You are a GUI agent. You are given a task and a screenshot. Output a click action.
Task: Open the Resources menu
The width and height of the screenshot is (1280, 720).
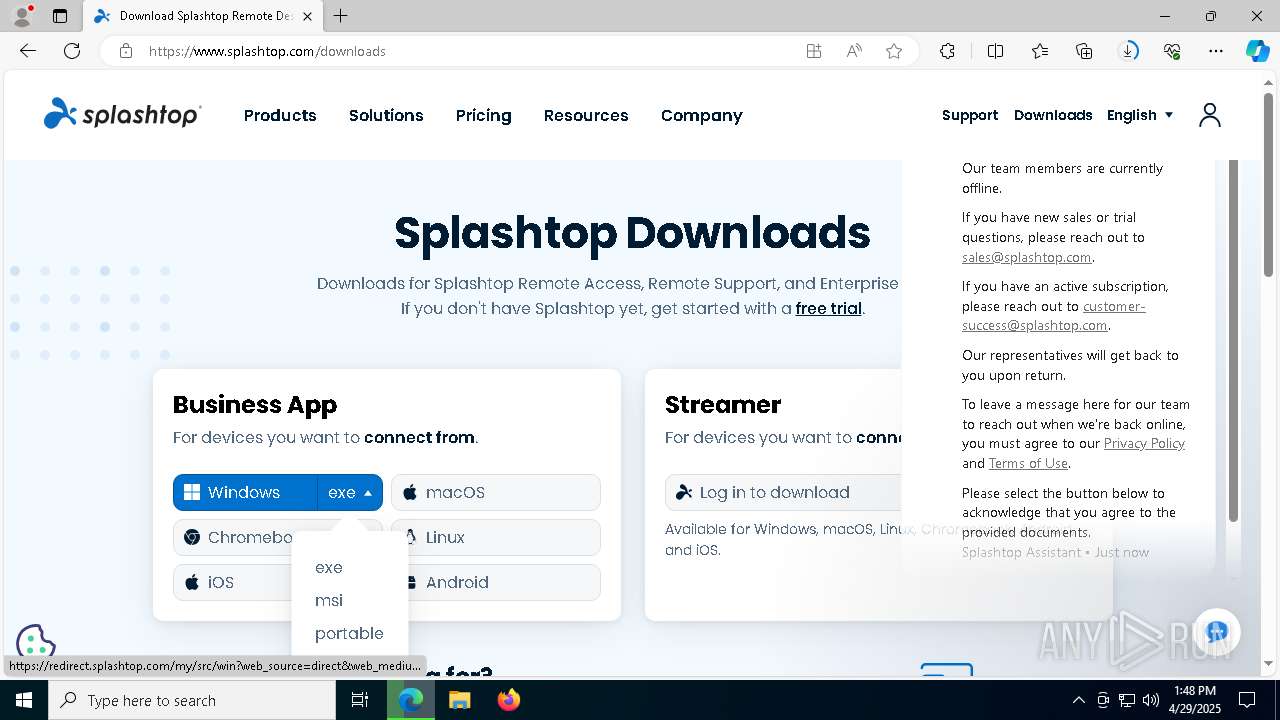(x=586, y=115)
